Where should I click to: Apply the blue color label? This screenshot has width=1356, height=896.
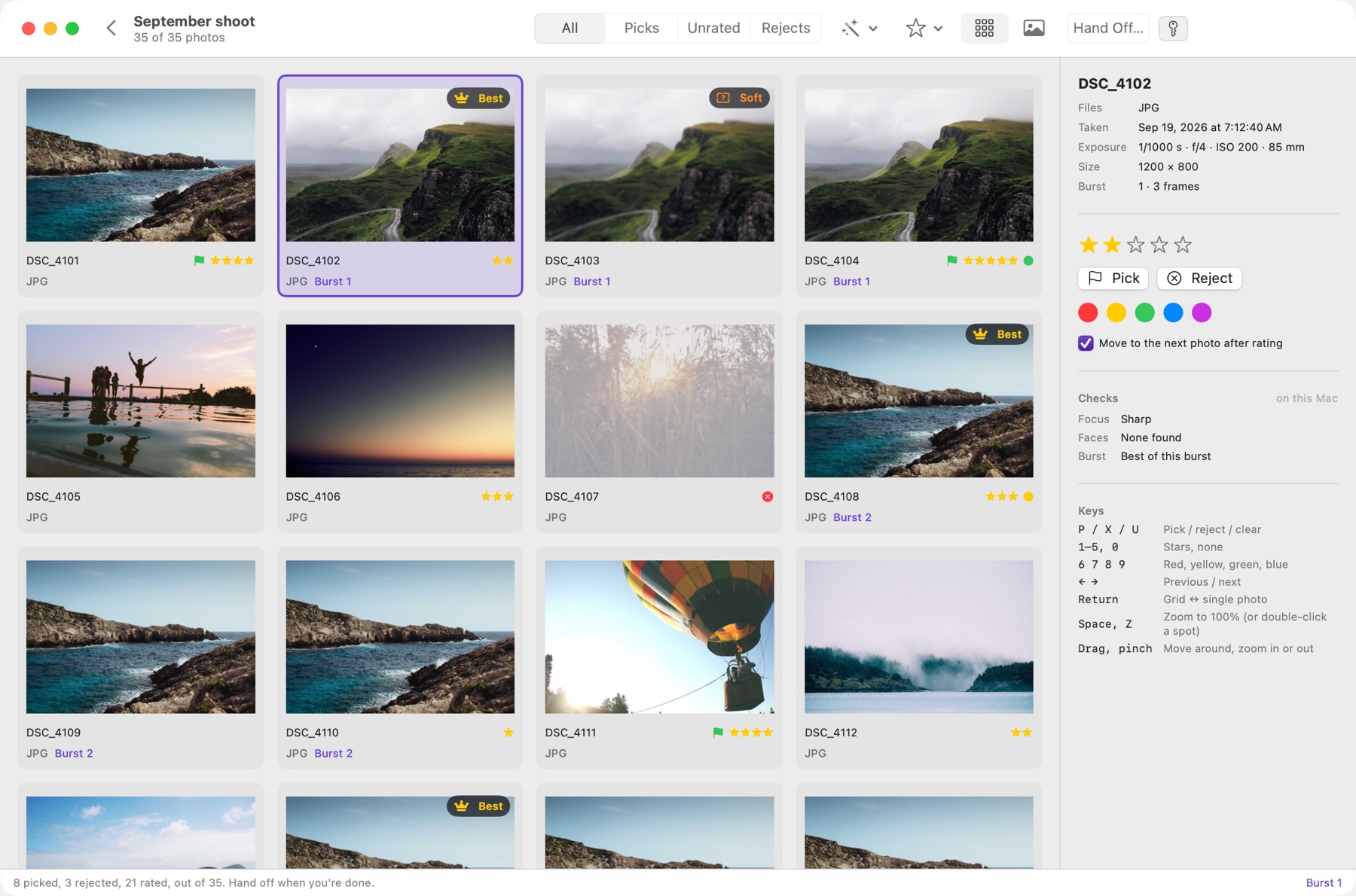[x=1173, y=312]
